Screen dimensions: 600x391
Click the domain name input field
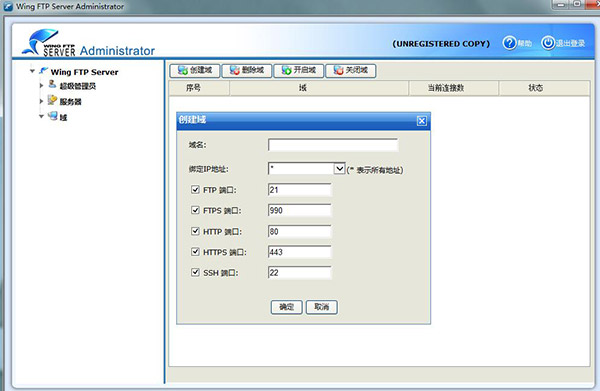[x=333, y=145]
